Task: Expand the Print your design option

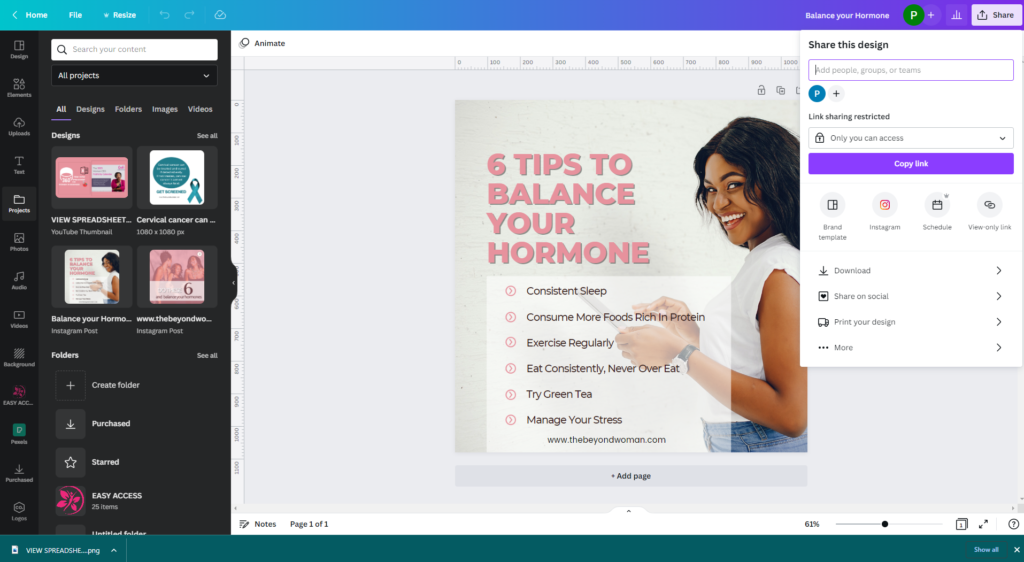Action: 910,322
